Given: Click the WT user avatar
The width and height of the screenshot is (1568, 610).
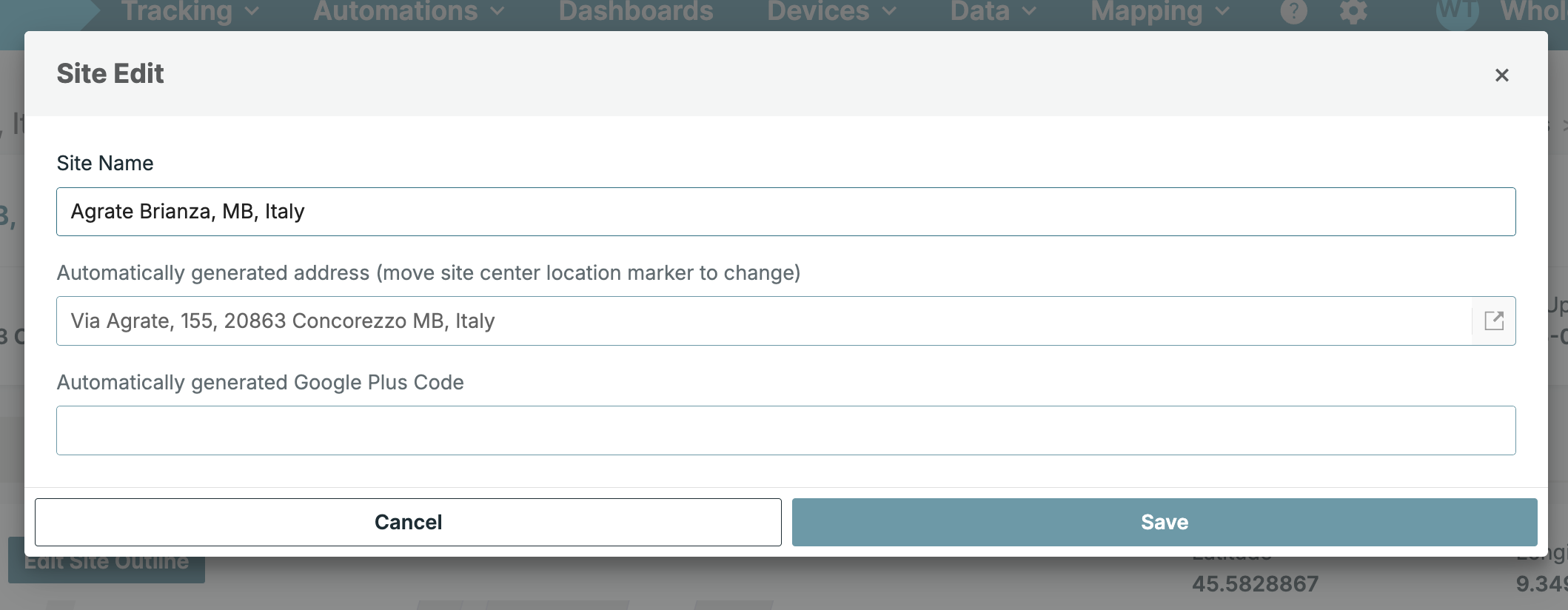Looking at the screenshot, I should [x=1457, y=12].
